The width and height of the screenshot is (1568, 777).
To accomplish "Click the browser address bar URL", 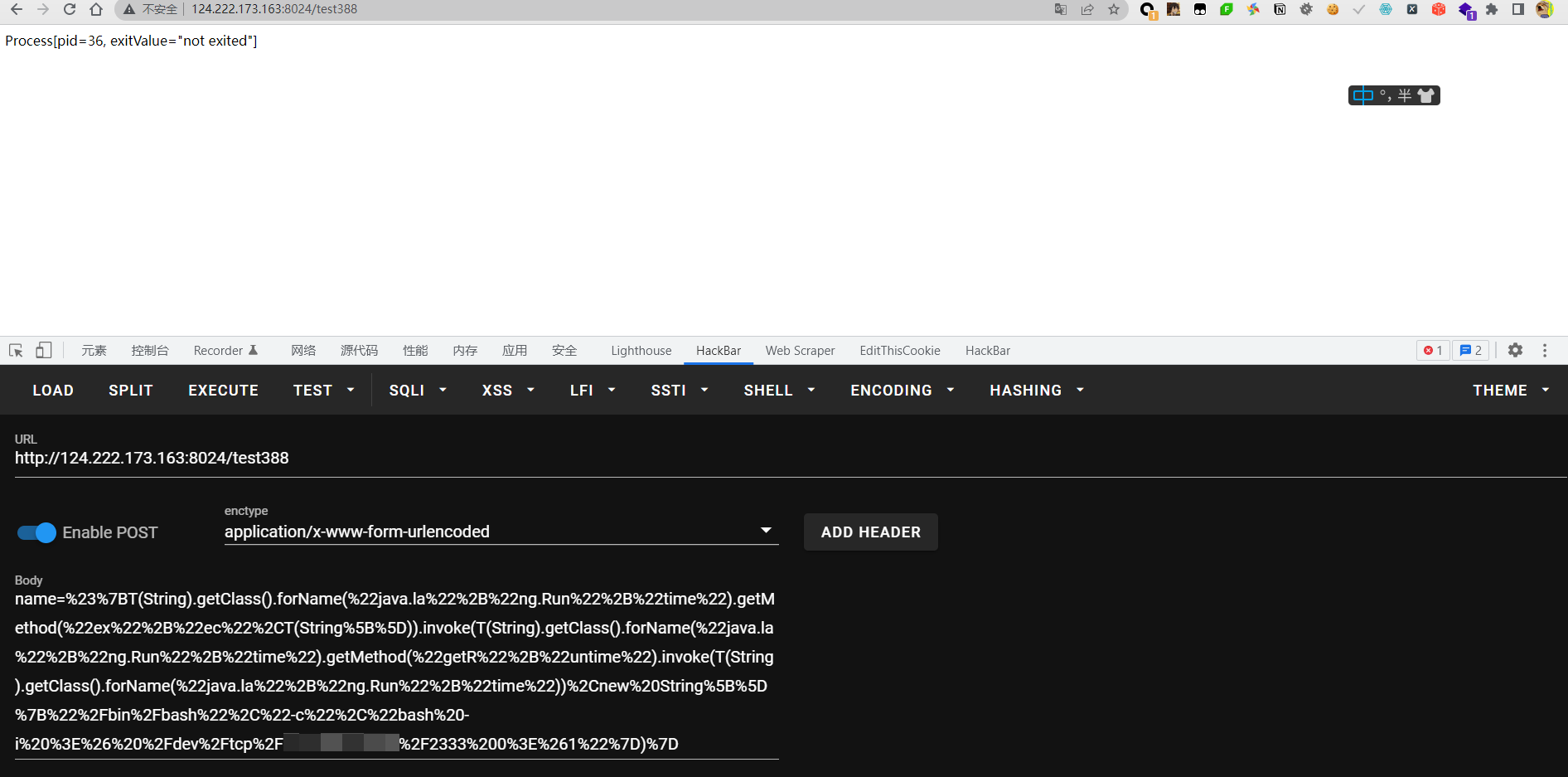I will pos(274,9).
